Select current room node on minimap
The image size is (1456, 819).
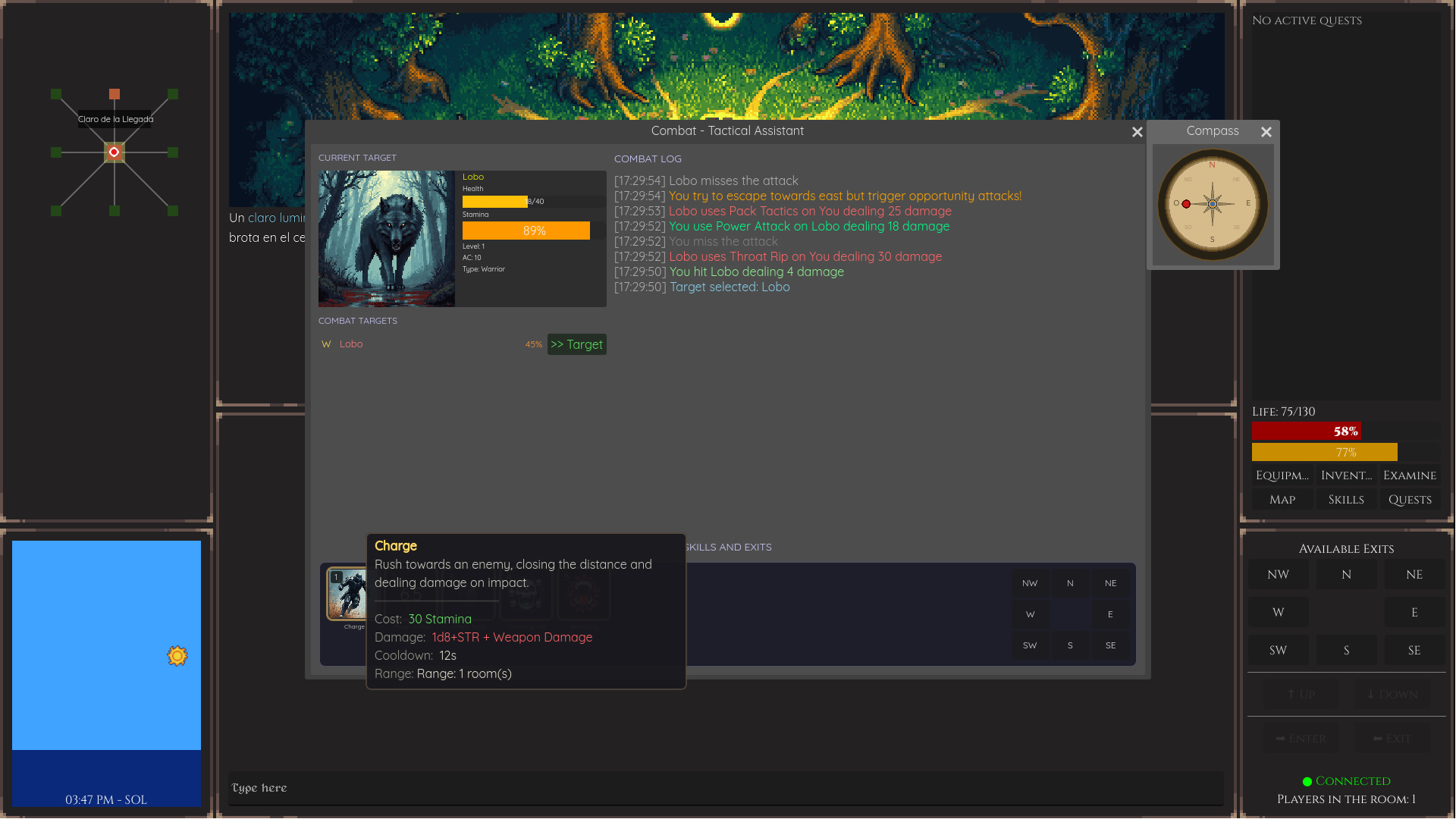pos(114,152)
